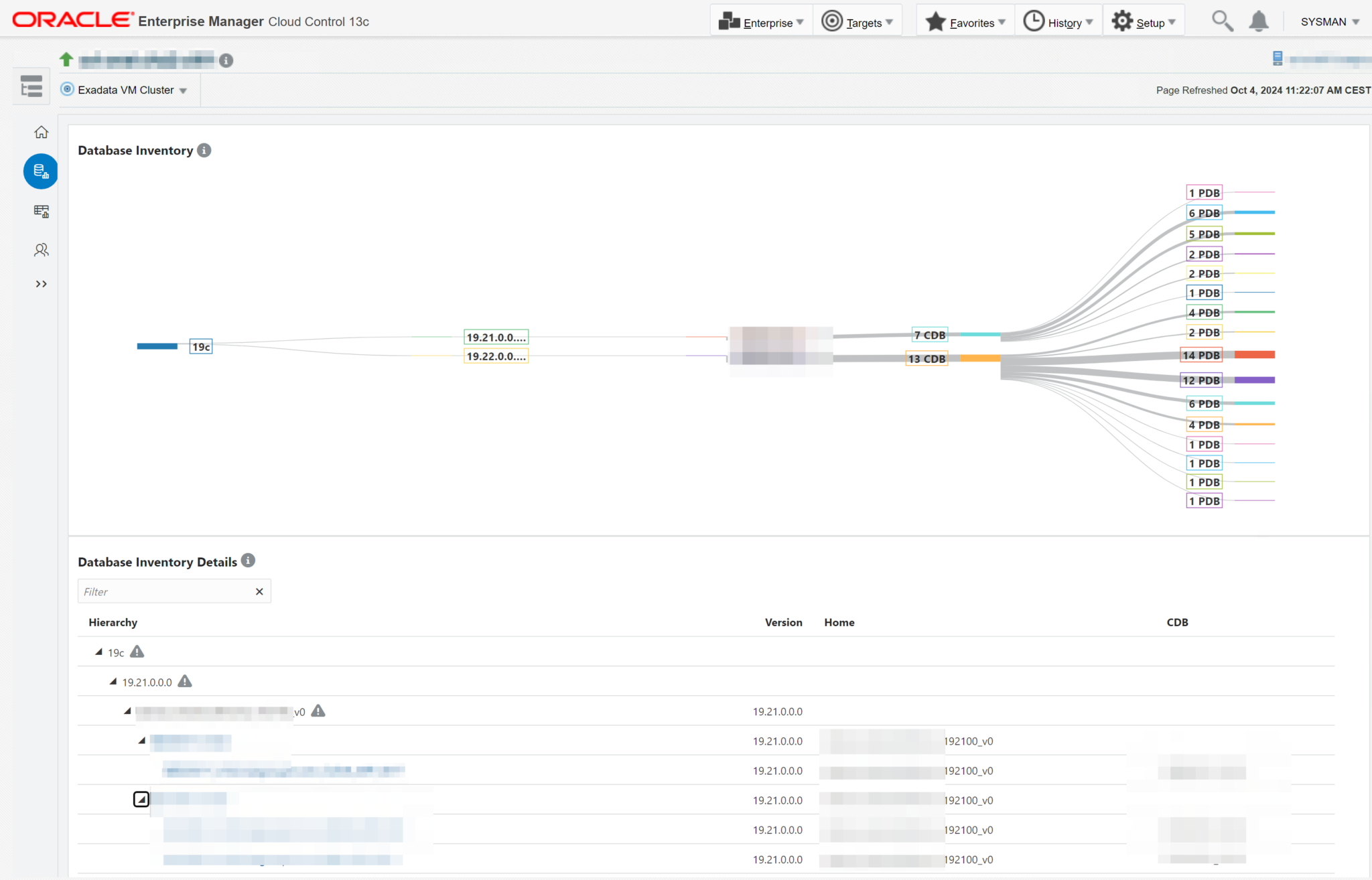
Task: Open the table view sidebar icon
Action: pyautogui.click(x=41, y=212)
